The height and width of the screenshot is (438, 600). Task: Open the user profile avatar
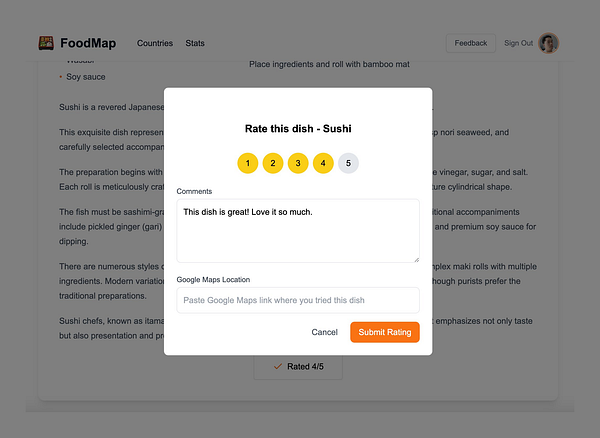coord(548,43)
